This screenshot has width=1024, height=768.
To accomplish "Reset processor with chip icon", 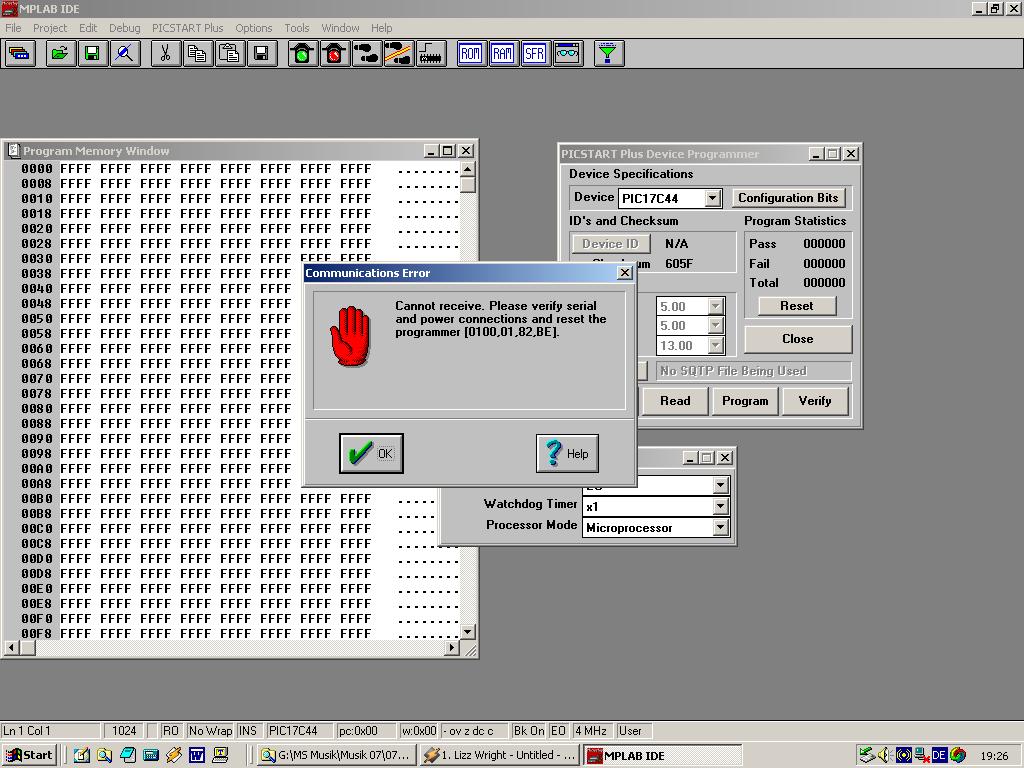I will click(x=430, y=54).
